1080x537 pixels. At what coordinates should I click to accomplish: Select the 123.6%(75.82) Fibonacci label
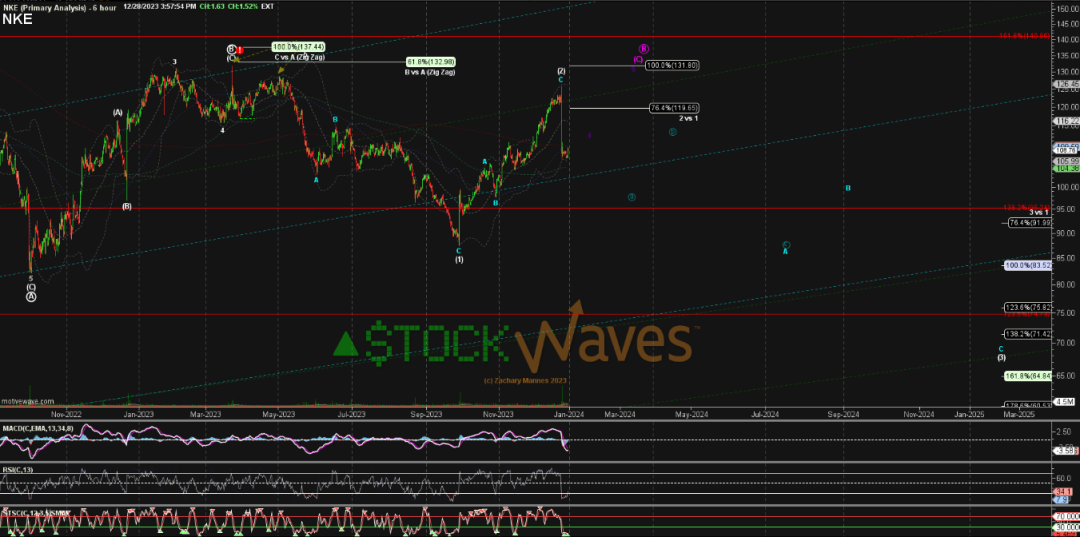click(x=1028, y=307)
